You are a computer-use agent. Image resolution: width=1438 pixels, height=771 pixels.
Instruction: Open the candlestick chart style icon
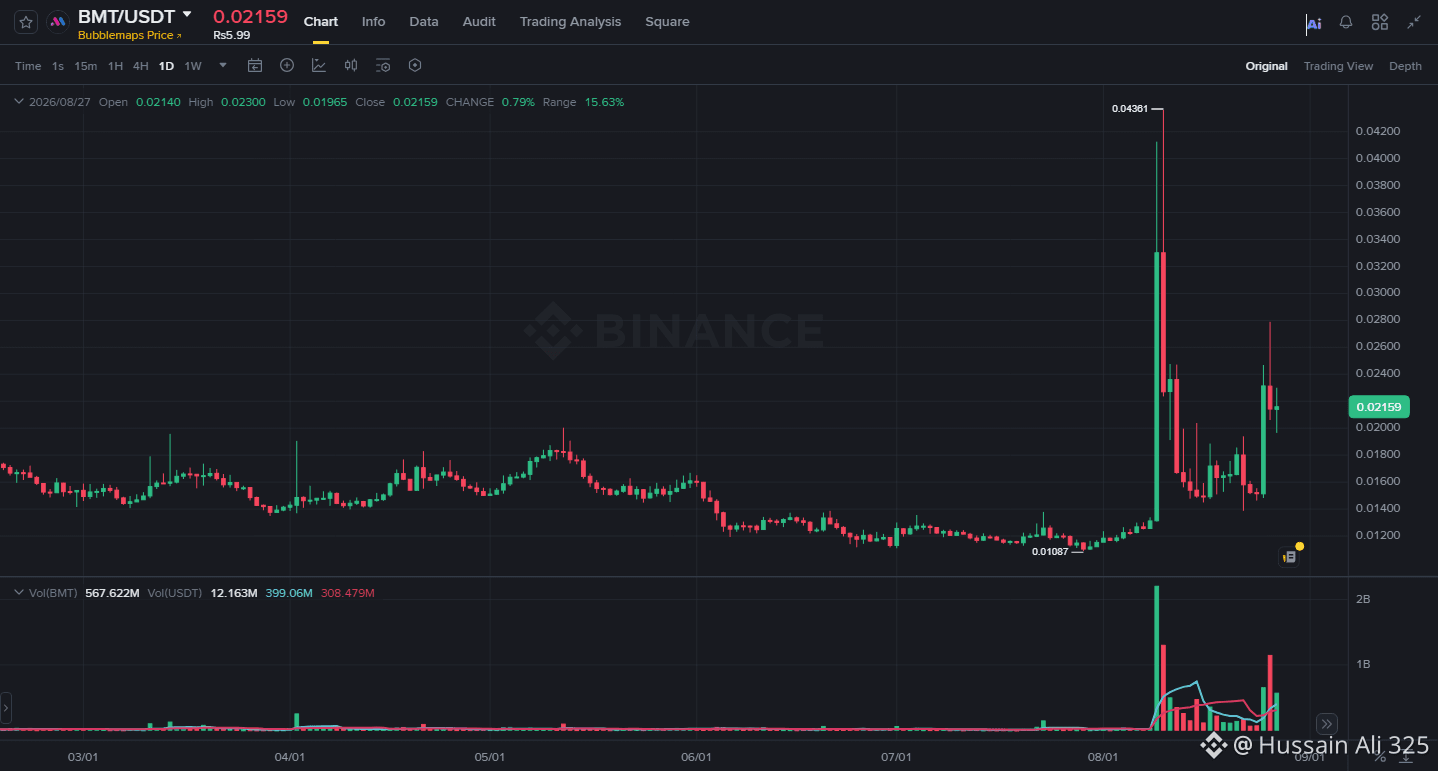click(x=351, y=66)
